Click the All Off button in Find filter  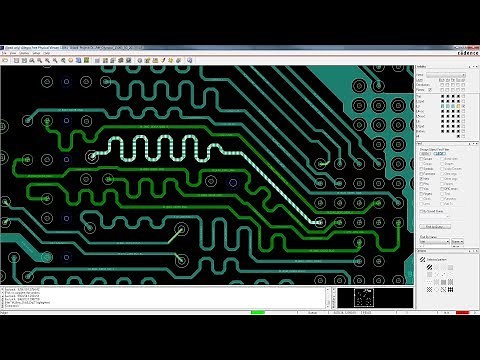(439, 154)
